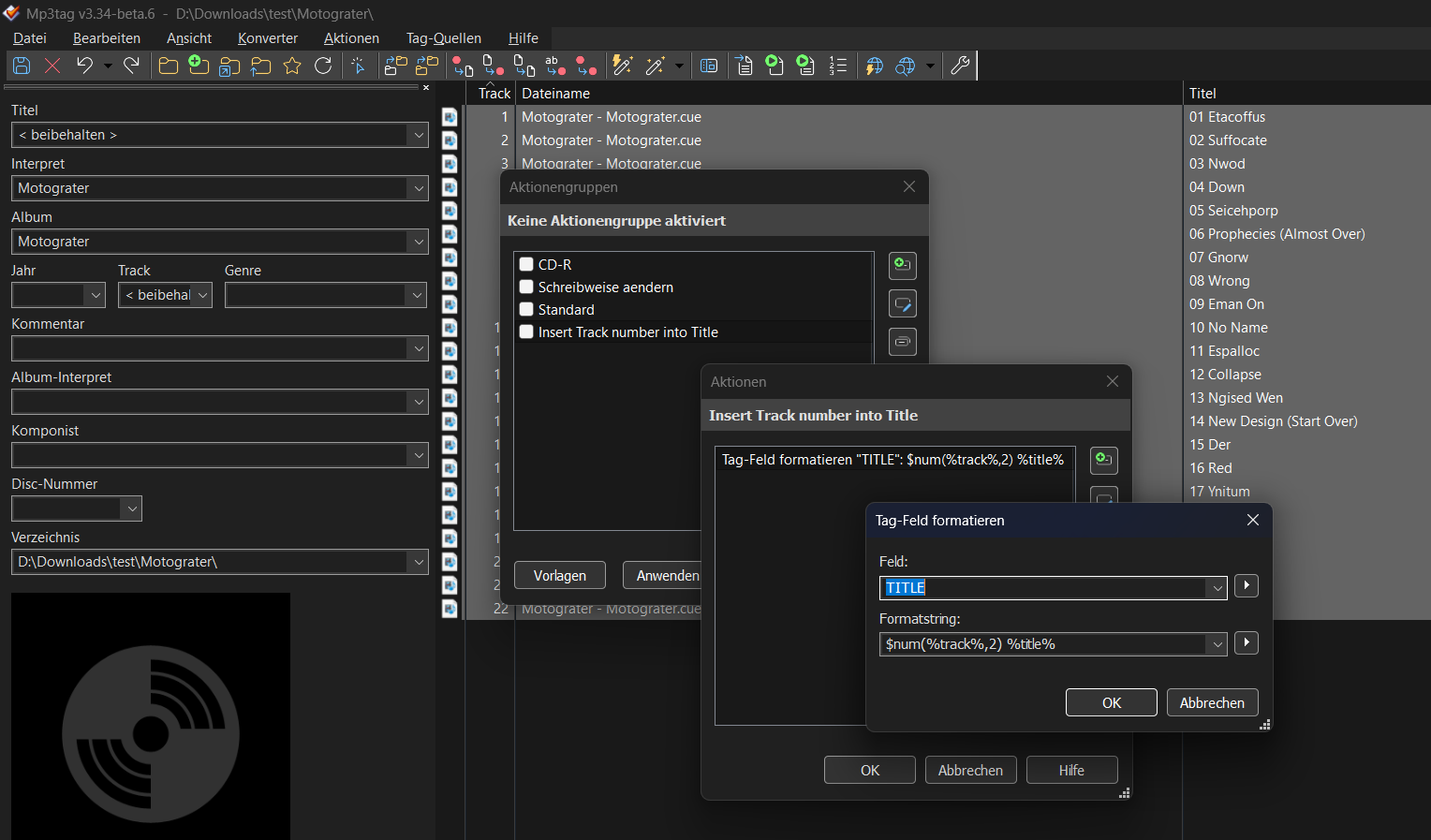Click the Refresh toolbar icon
The width and height of the screenshot is (1431, 840).
tap(323, 66)
